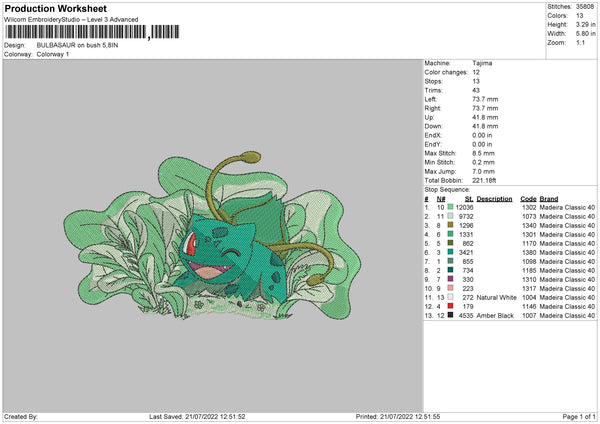
Task: Select the Amber Black color swatch
Action: point(451,316)
